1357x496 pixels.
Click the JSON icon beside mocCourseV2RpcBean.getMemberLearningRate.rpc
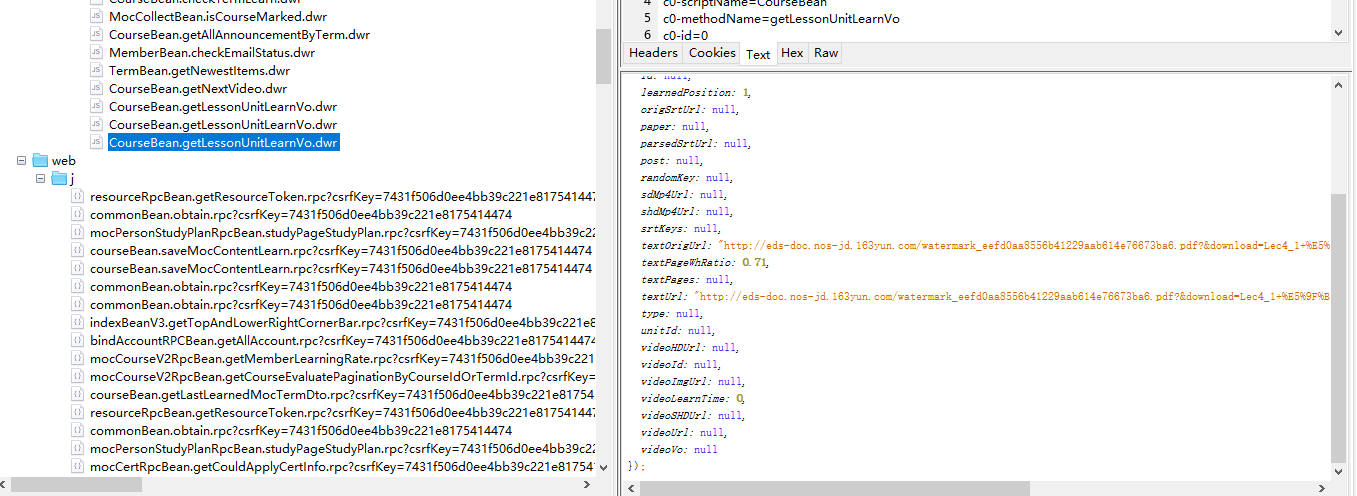coord(77,358)
